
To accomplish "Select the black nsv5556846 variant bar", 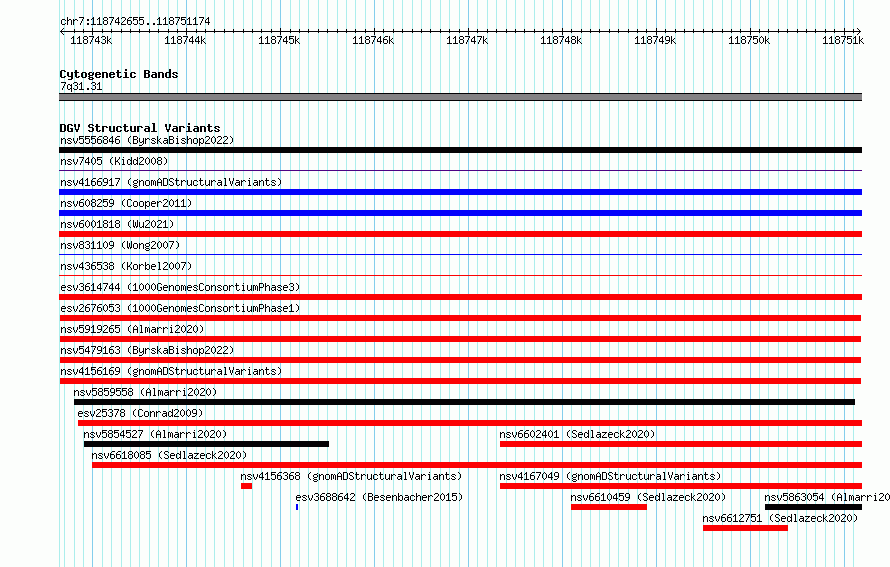I will [460, 150].
